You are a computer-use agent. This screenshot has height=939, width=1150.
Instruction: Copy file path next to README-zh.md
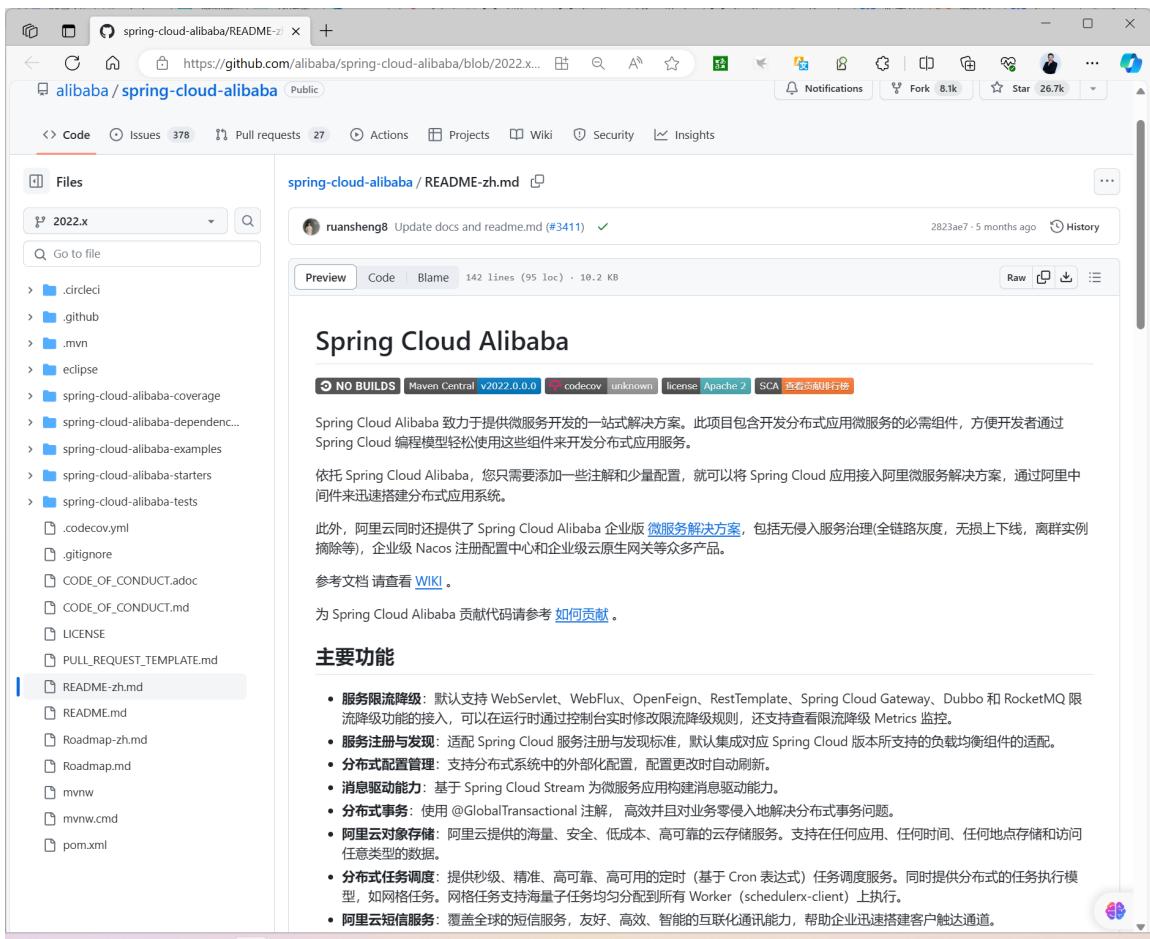pos(538,181)
